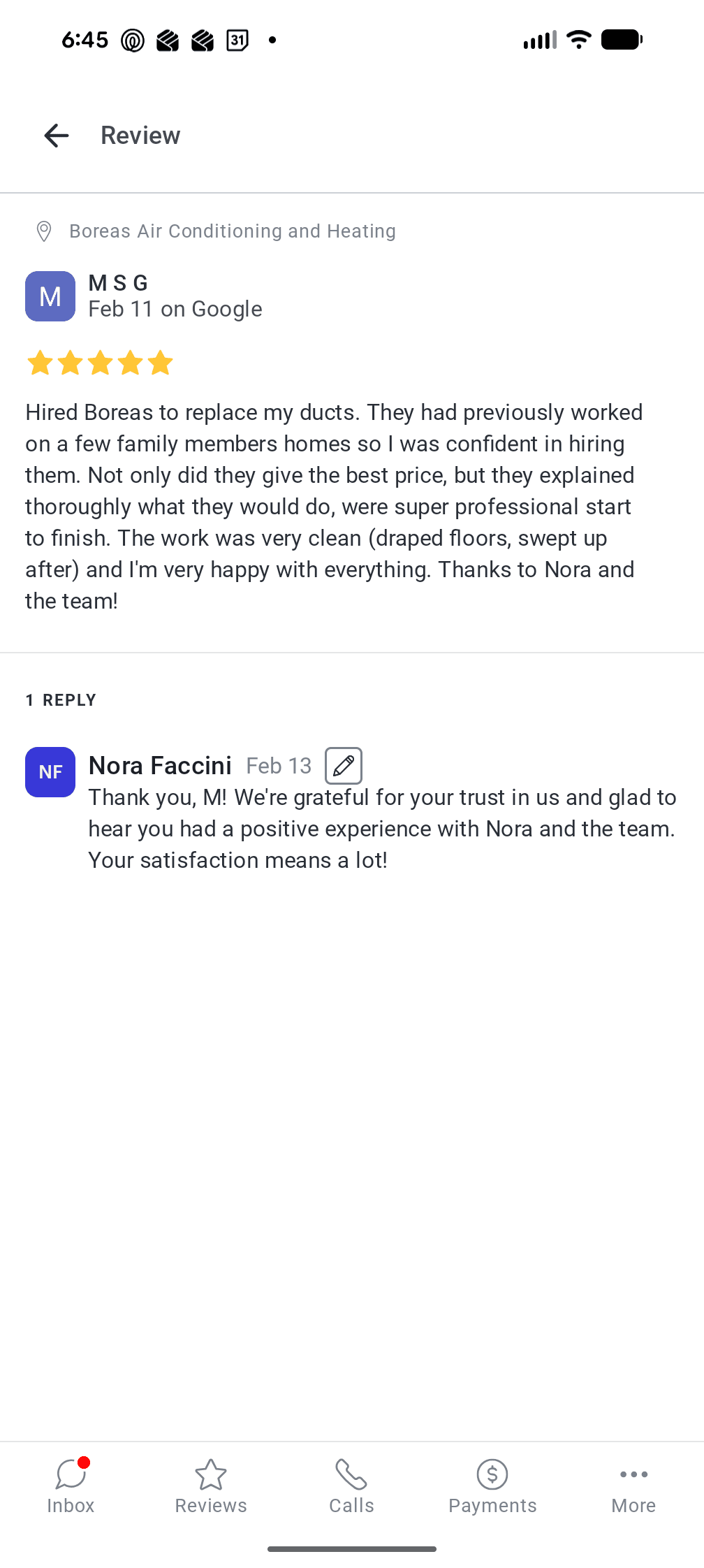Image resolution: width=704 pixels, height=1568 pixels.
Task: Switch to the Reviews tab
Action: (x=211, y=1486)
